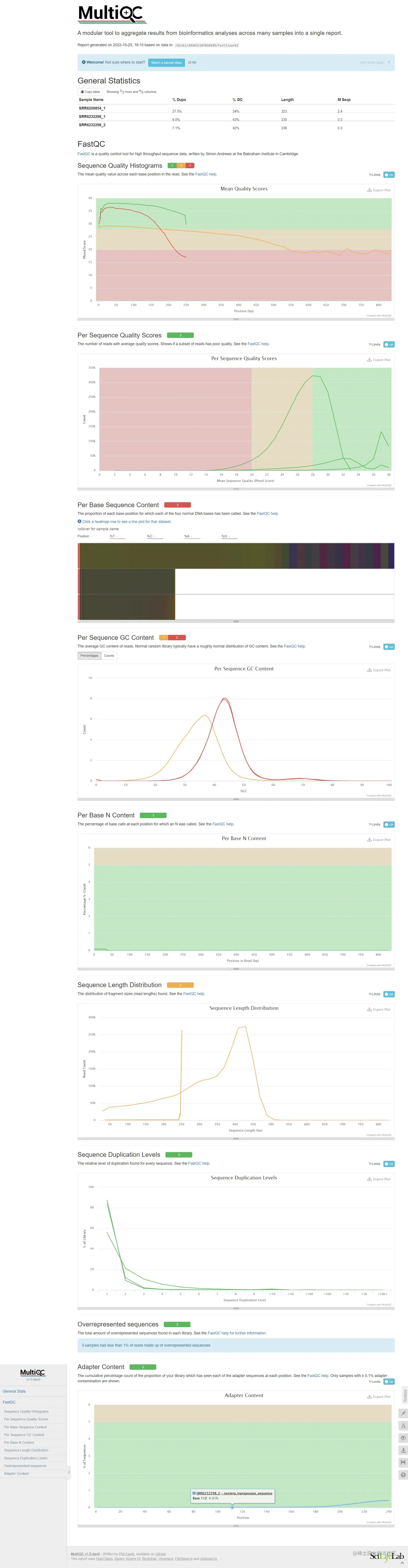408x1568 pixels.
Task: Export the Sequence Duplication Levels plot
Action: click(379, 1179)
